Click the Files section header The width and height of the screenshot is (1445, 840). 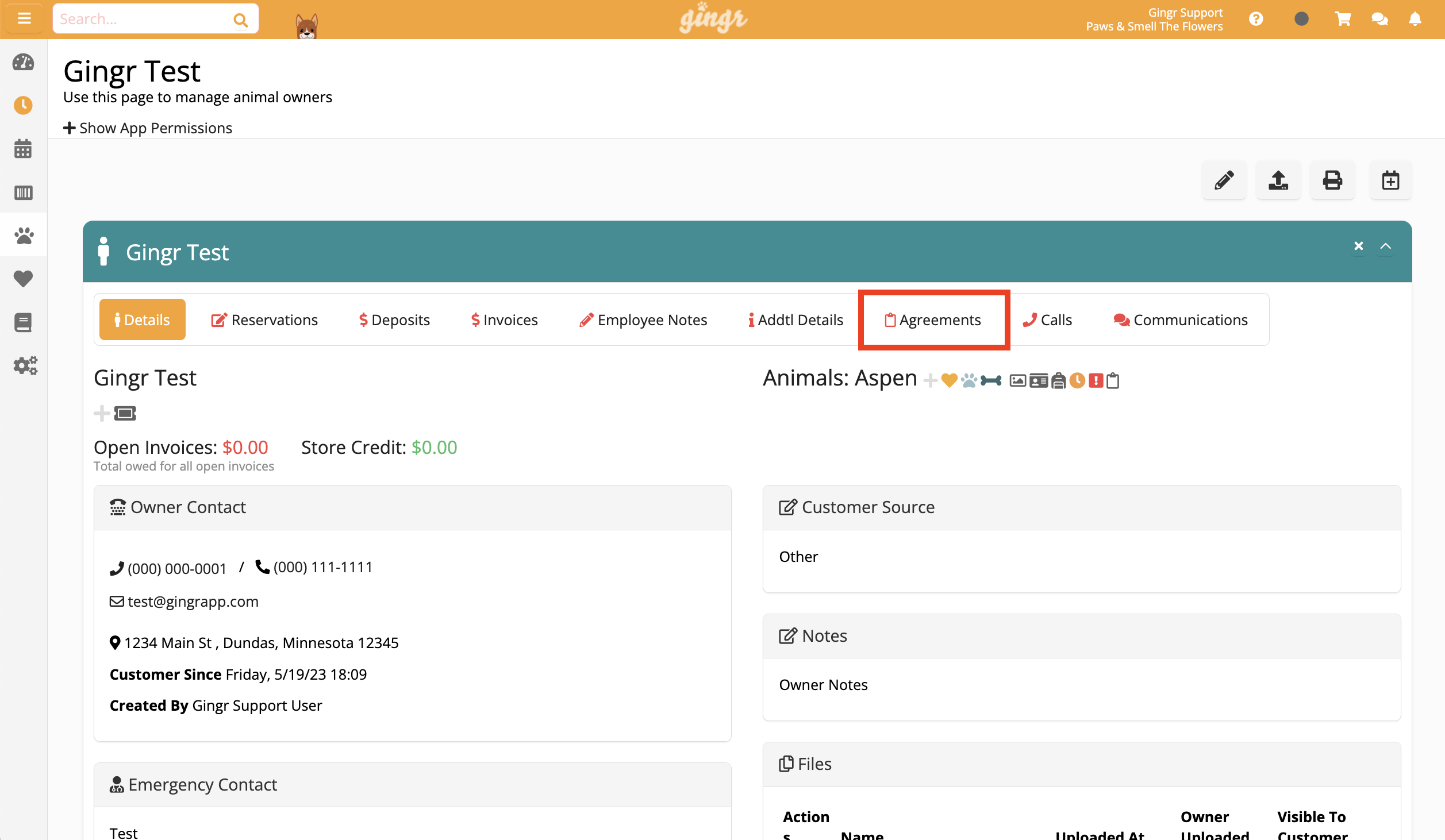coord(1081,764)
